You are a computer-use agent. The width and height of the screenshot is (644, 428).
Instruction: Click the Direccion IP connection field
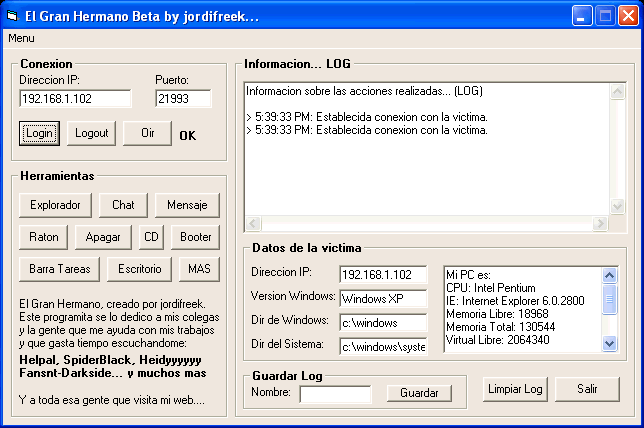75,99
